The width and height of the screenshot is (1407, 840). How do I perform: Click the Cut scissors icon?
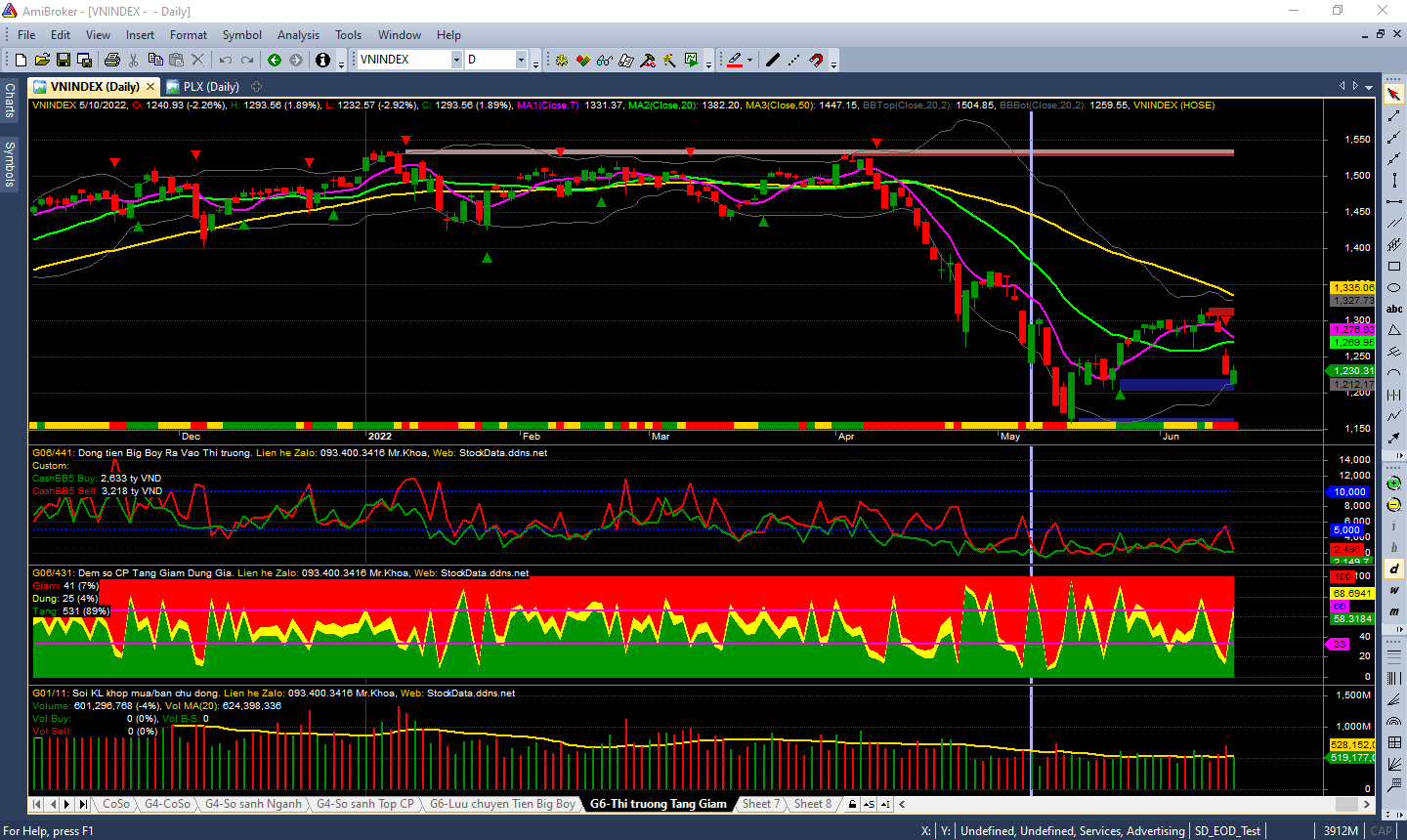pos(134,60)
